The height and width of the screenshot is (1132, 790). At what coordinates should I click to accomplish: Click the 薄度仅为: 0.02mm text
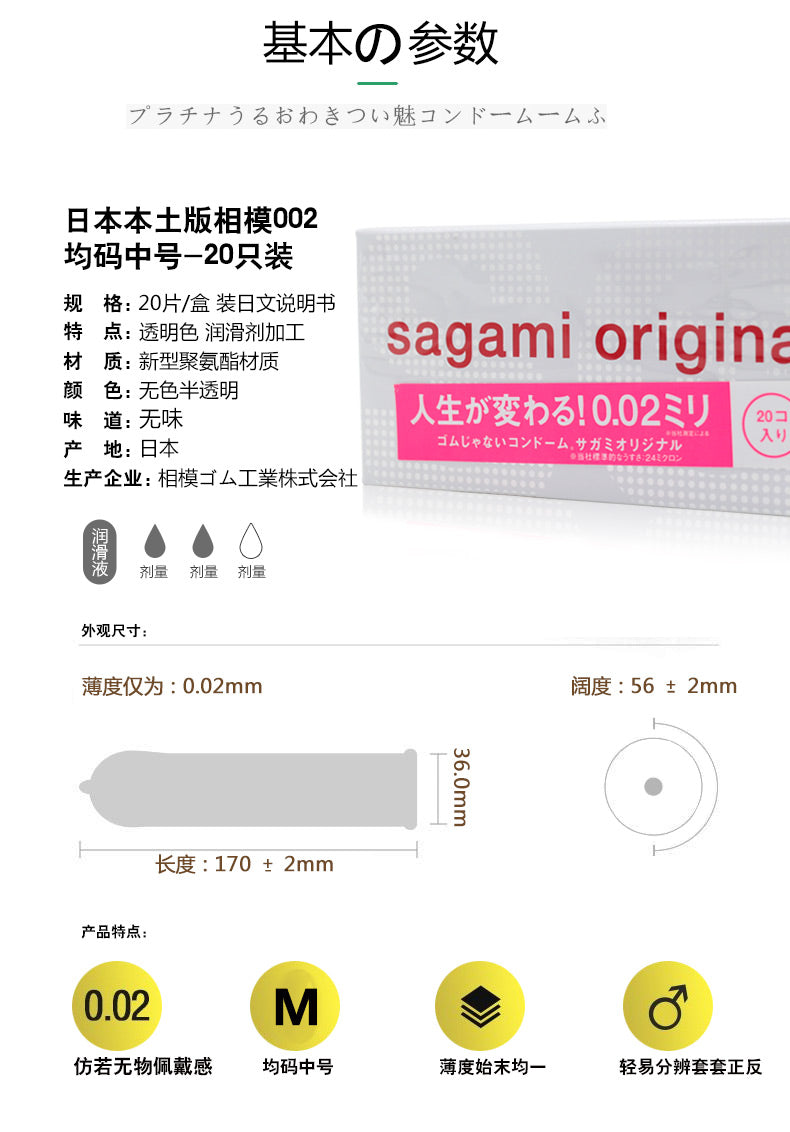(172, 686)
